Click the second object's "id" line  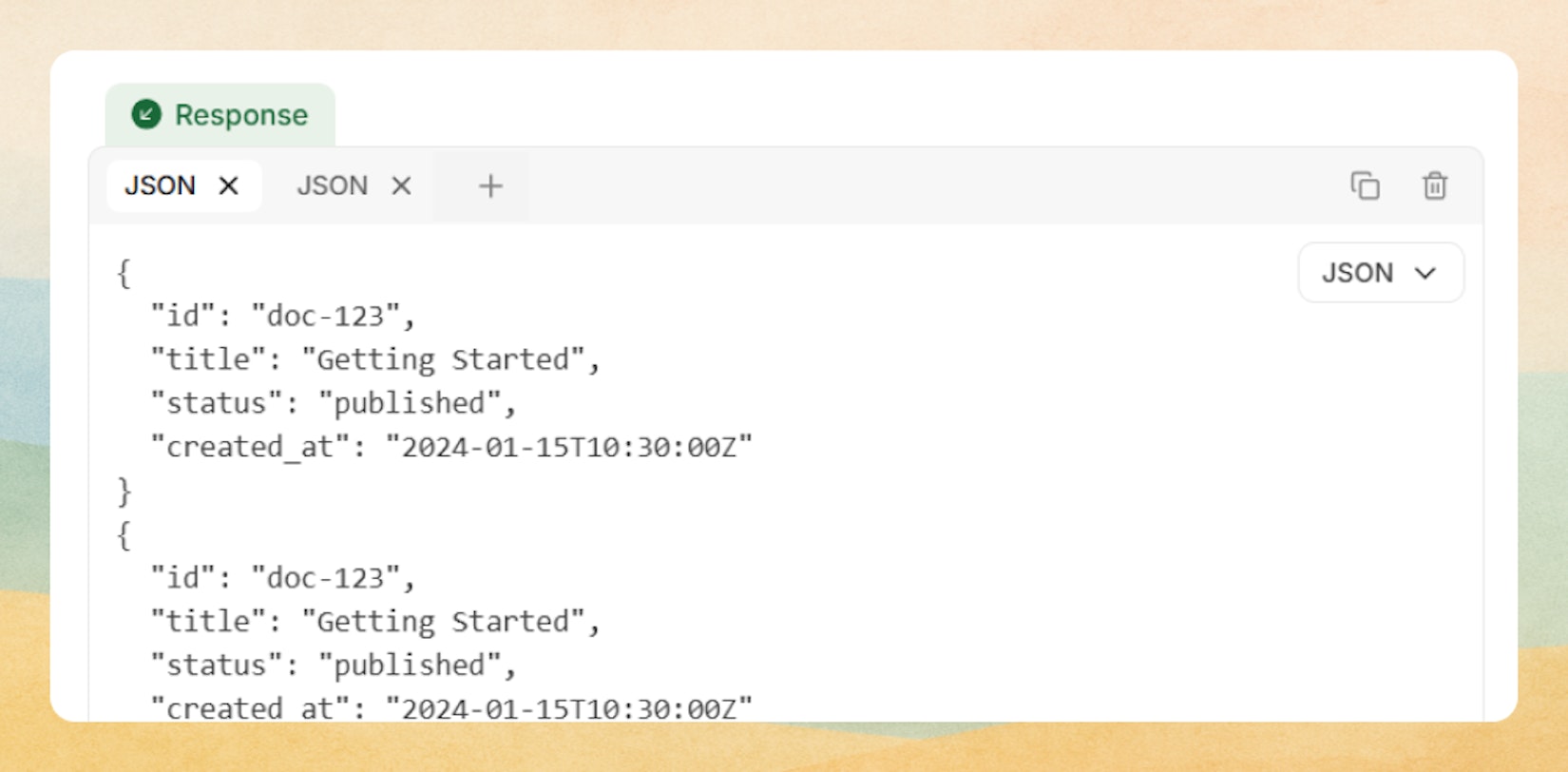[282, 578]
